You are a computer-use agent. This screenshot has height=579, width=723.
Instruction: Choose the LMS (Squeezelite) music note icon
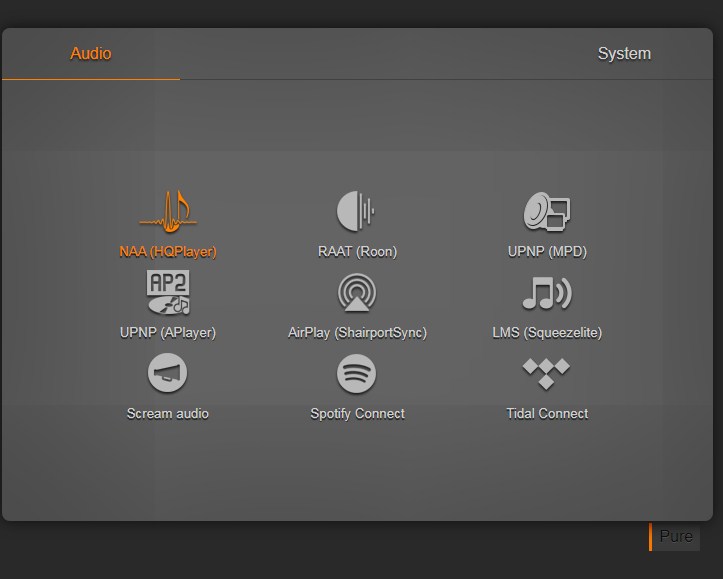pyautogui.click(x=546, y=293)
